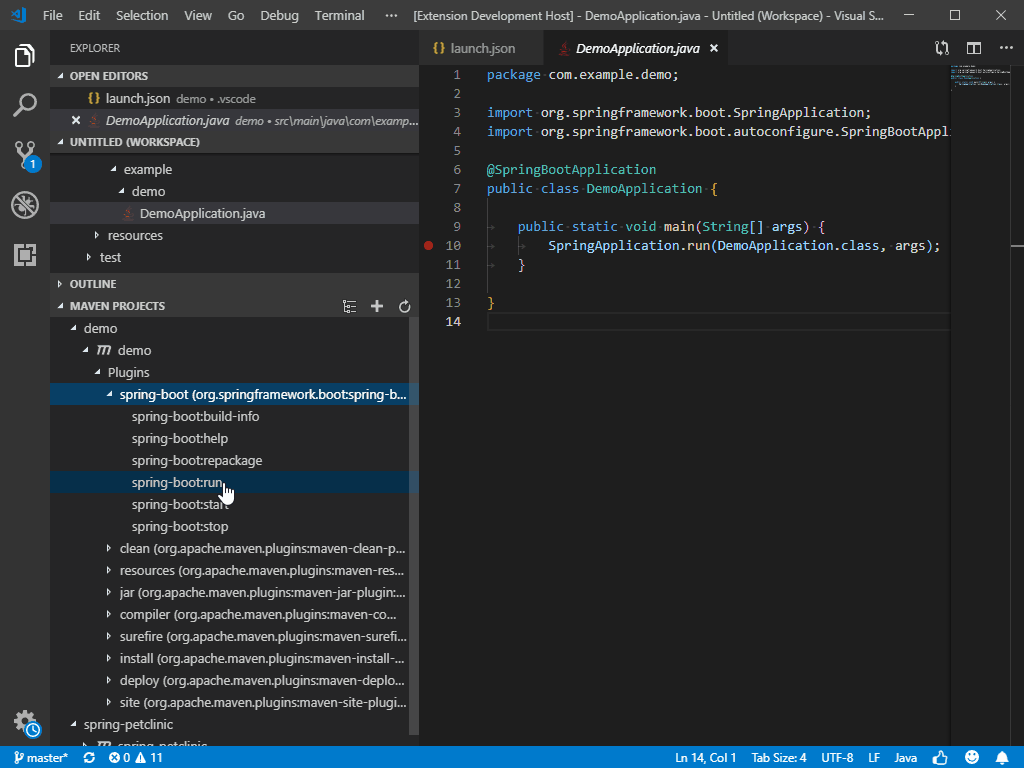Open the master* git branch indicator
This screenshot has height=768, width=1024.
pos(40,758)
